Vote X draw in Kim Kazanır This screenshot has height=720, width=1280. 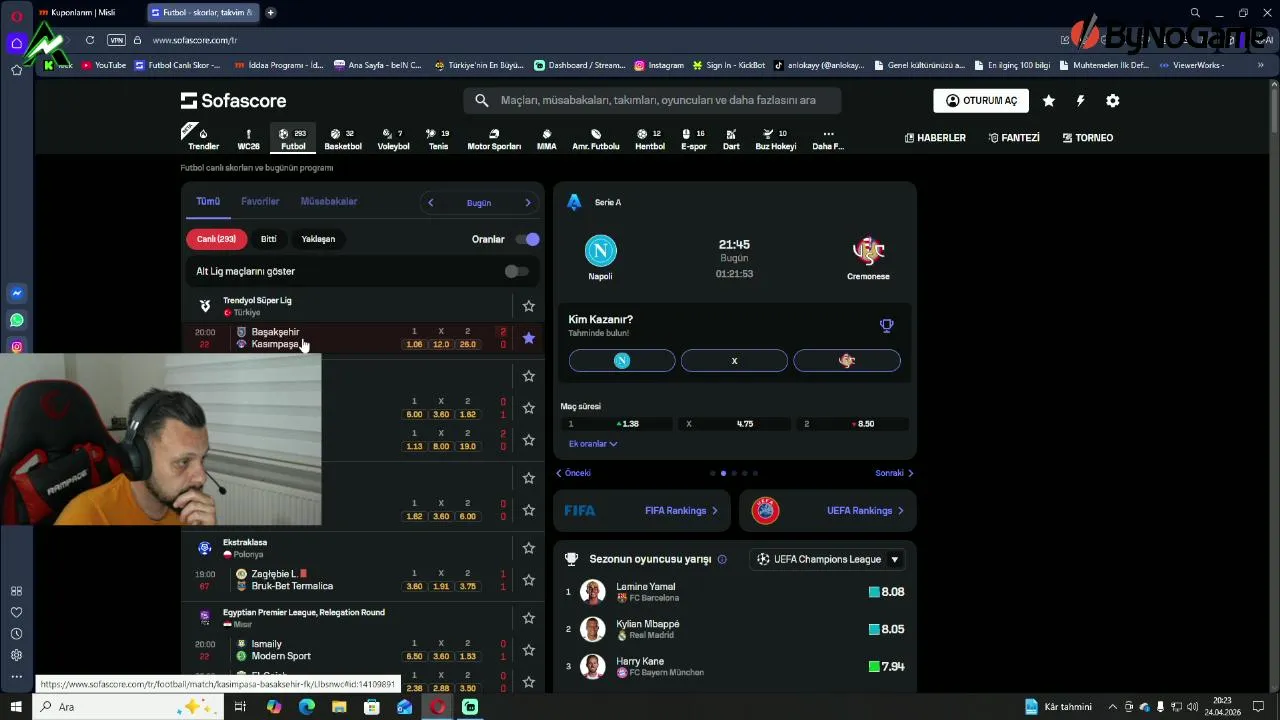pos(734,361)
